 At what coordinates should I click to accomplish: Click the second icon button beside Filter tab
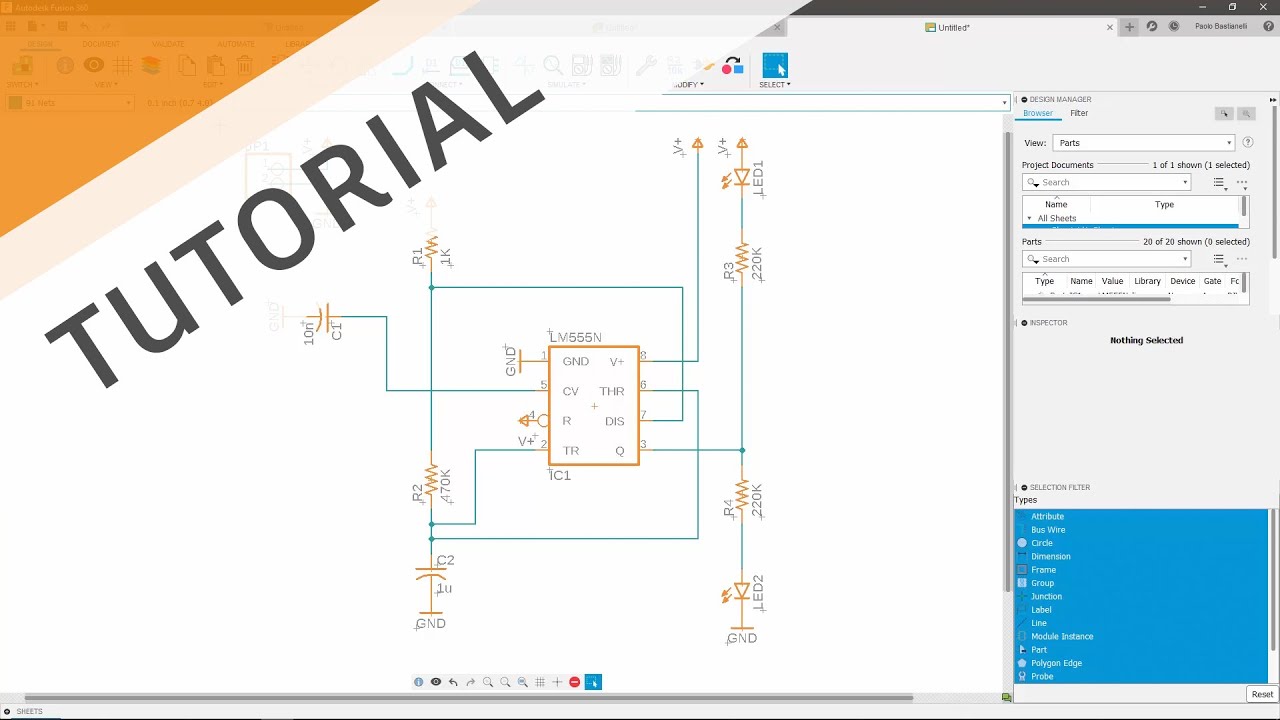tap(1246, 114)
